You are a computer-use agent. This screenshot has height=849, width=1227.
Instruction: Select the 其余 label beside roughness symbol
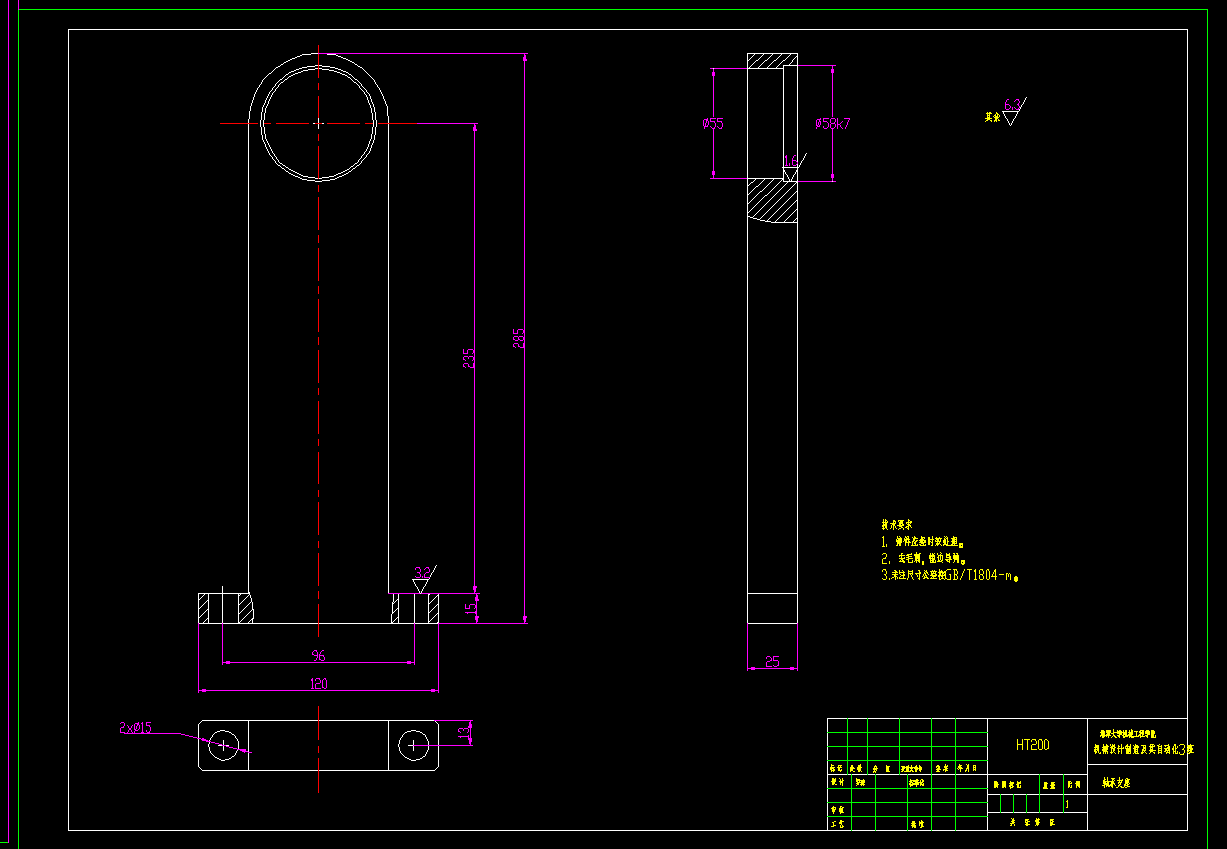[991, 117]
